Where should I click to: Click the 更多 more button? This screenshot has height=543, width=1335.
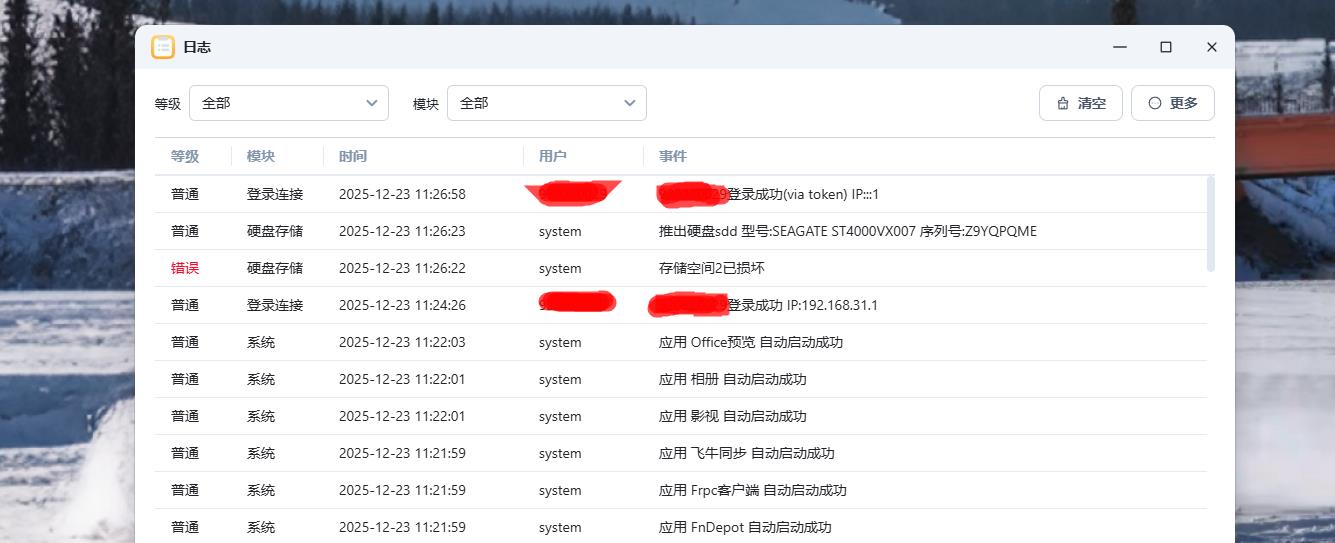click(1173, 103)
